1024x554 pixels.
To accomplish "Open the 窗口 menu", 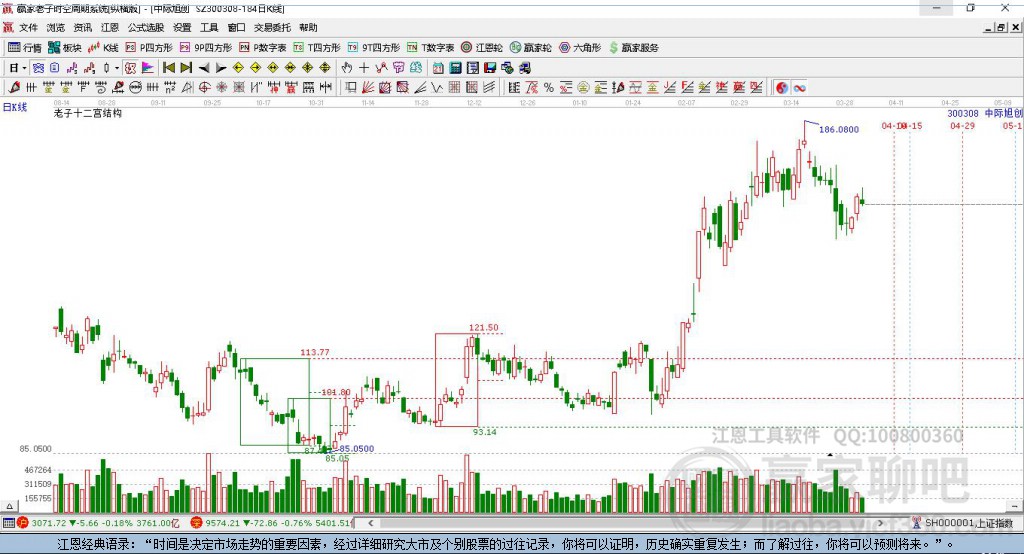I will 236,27.
